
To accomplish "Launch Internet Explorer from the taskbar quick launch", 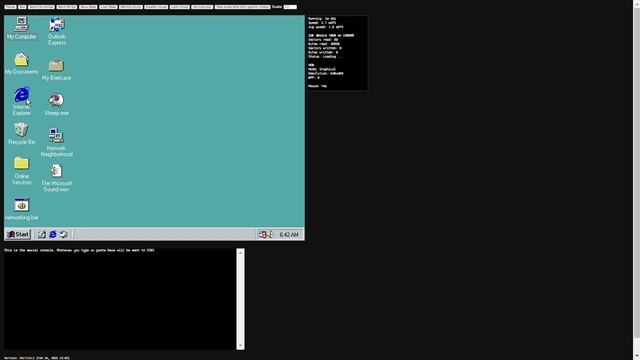I will click(53, 234).
